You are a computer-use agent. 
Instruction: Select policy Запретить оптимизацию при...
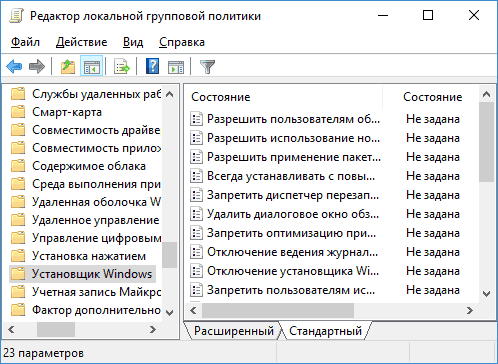[x=291, y=233]
